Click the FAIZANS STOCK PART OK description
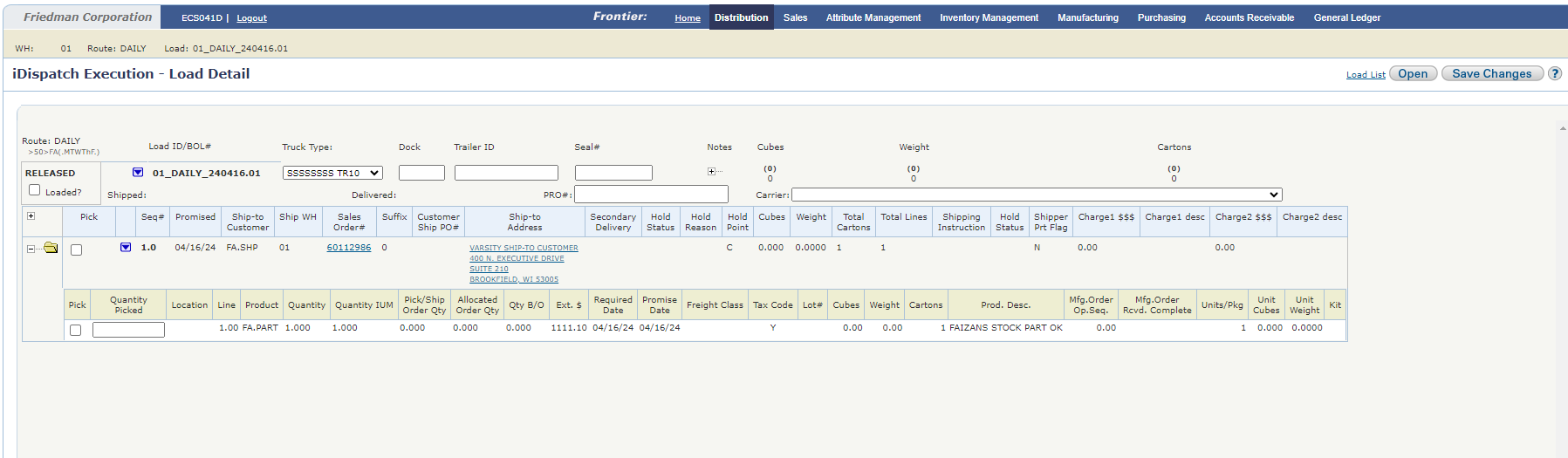Image resolution: width=1568 pixels, height=458 pixels. (x=1006, y=328)
